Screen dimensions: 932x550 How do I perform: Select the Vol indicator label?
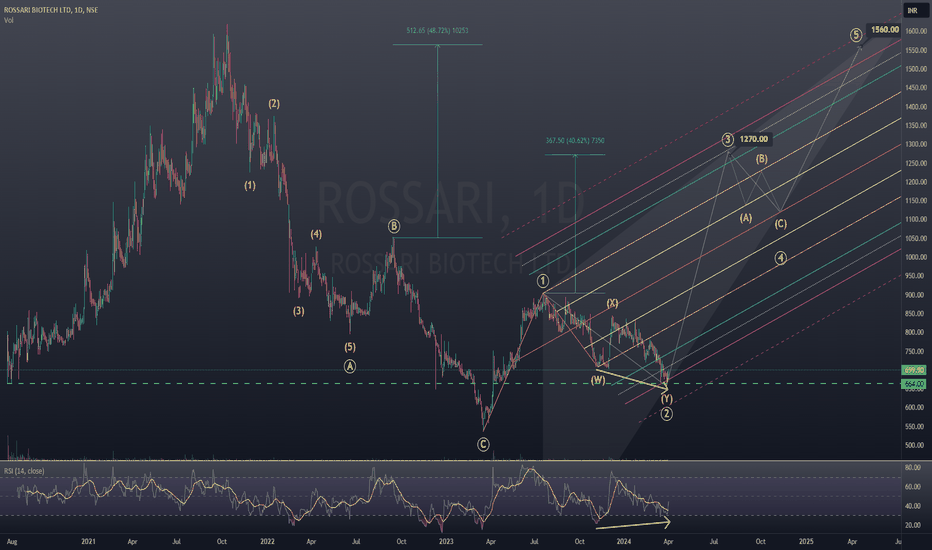pos(8,20)
